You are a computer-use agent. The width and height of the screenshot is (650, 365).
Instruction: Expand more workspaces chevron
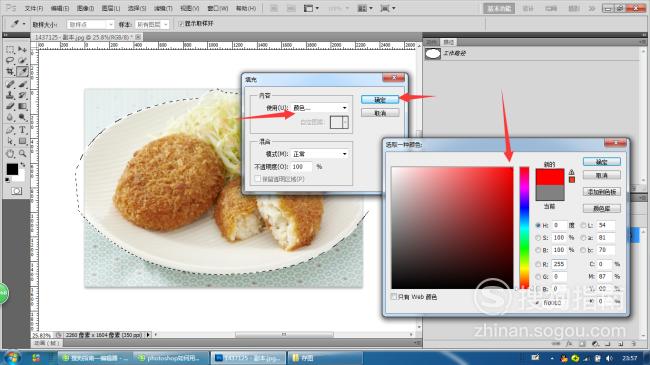(592, 8)
